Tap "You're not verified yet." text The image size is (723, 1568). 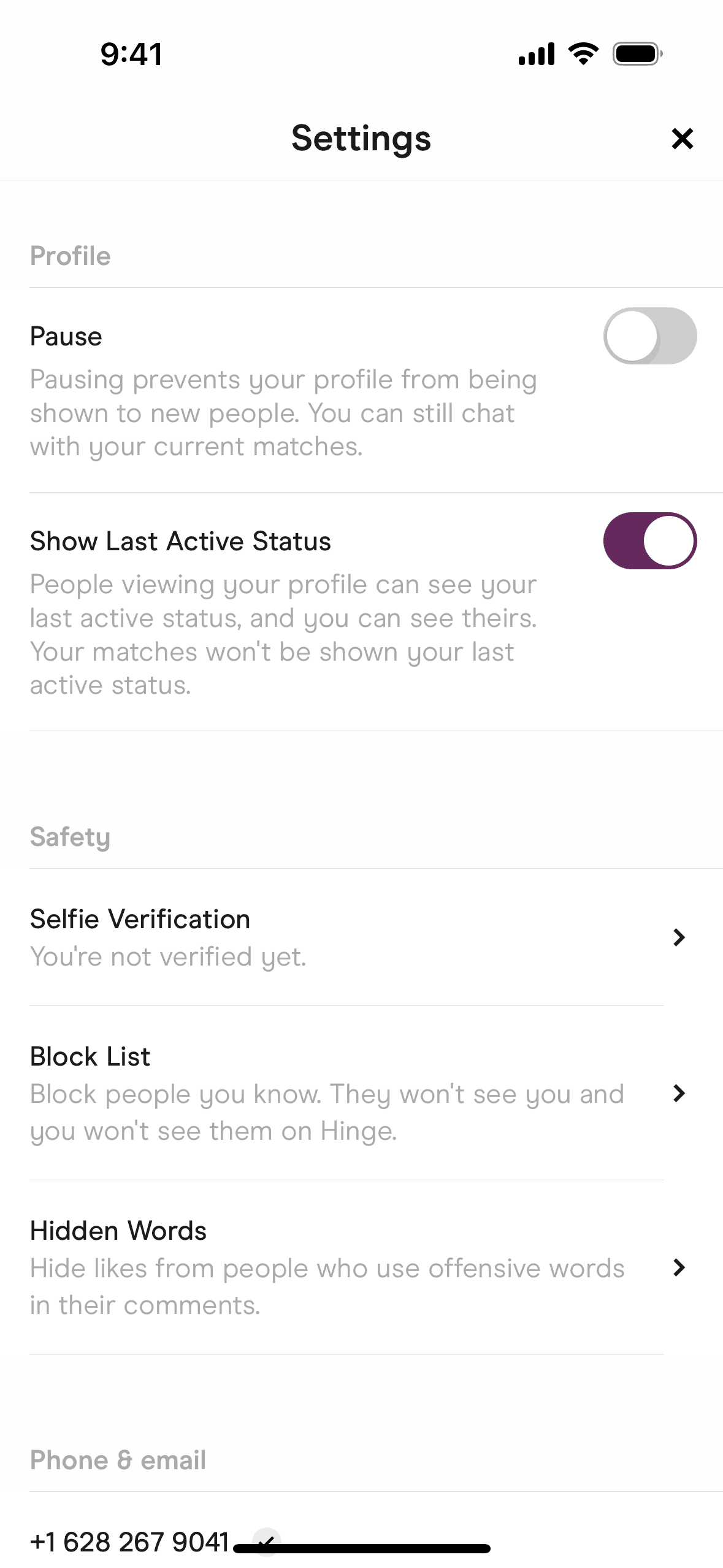tap(168, 957)
